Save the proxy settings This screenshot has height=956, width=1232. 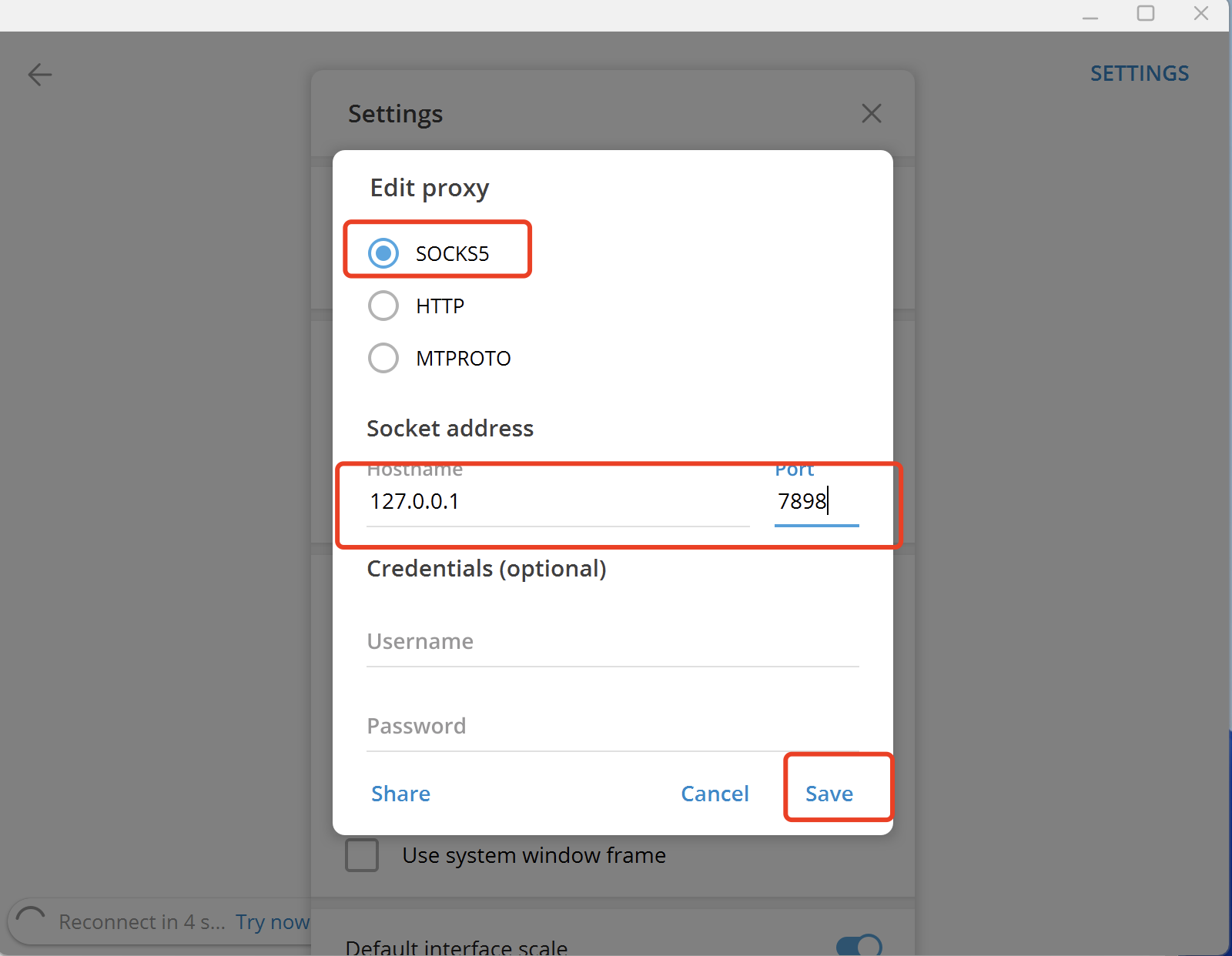pos(829,794)
